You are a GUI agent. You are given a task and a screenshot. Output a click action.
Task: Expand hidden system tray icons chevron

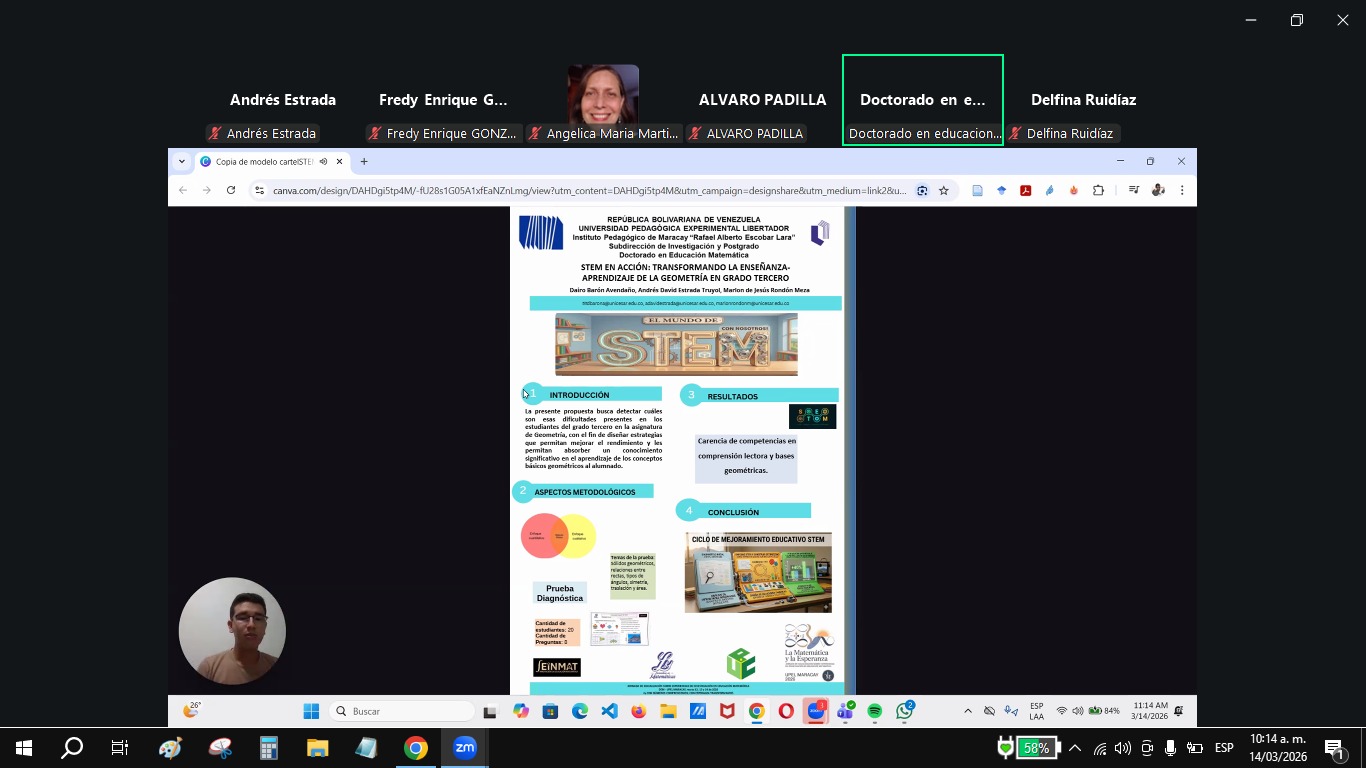(x=1075, y=748)
